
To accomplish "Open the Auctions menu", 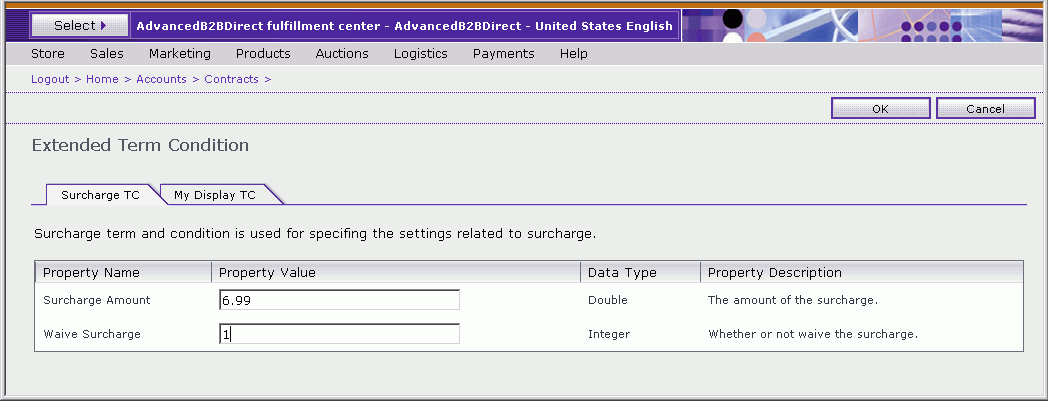I will [342, 54].
